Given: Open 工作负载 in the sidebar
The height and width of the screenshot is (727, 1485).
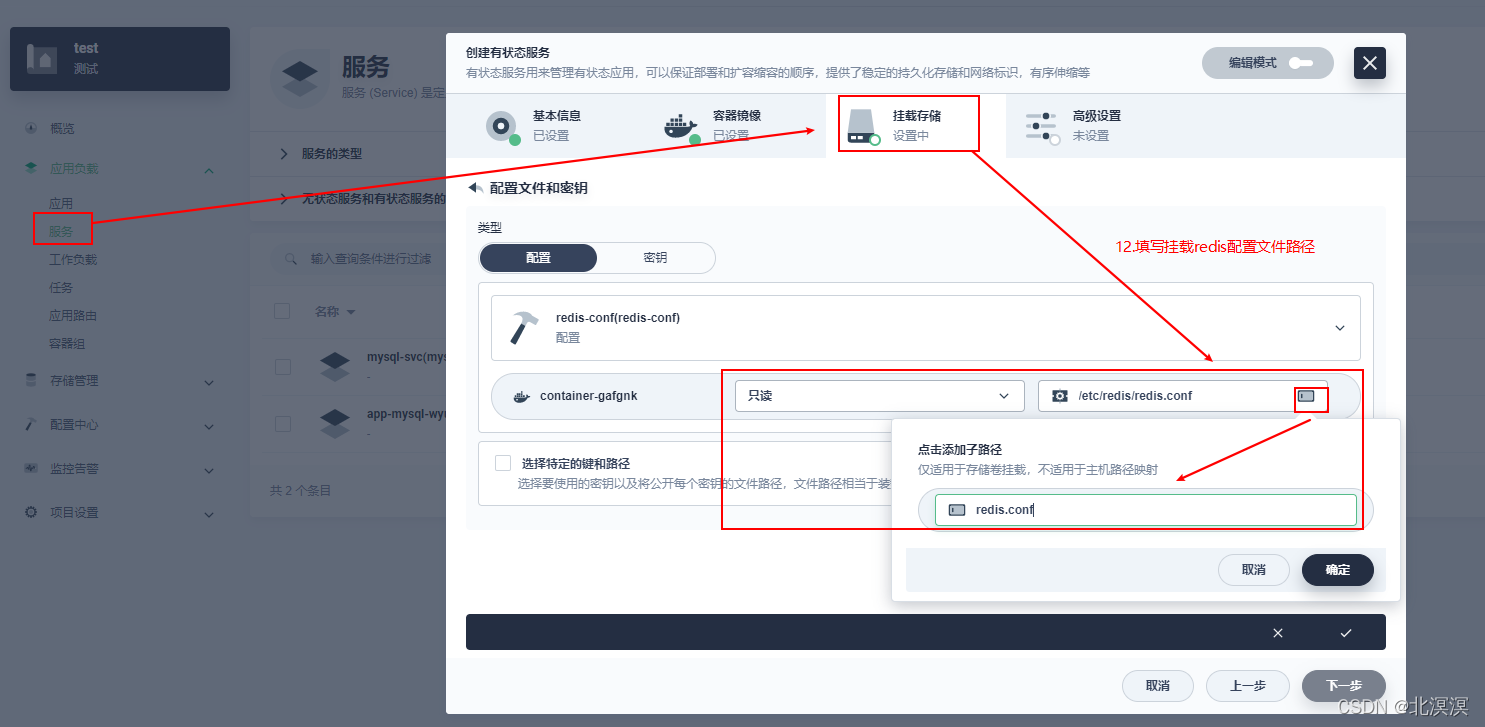Looking at the screenshot, I should tap(73, 259).
